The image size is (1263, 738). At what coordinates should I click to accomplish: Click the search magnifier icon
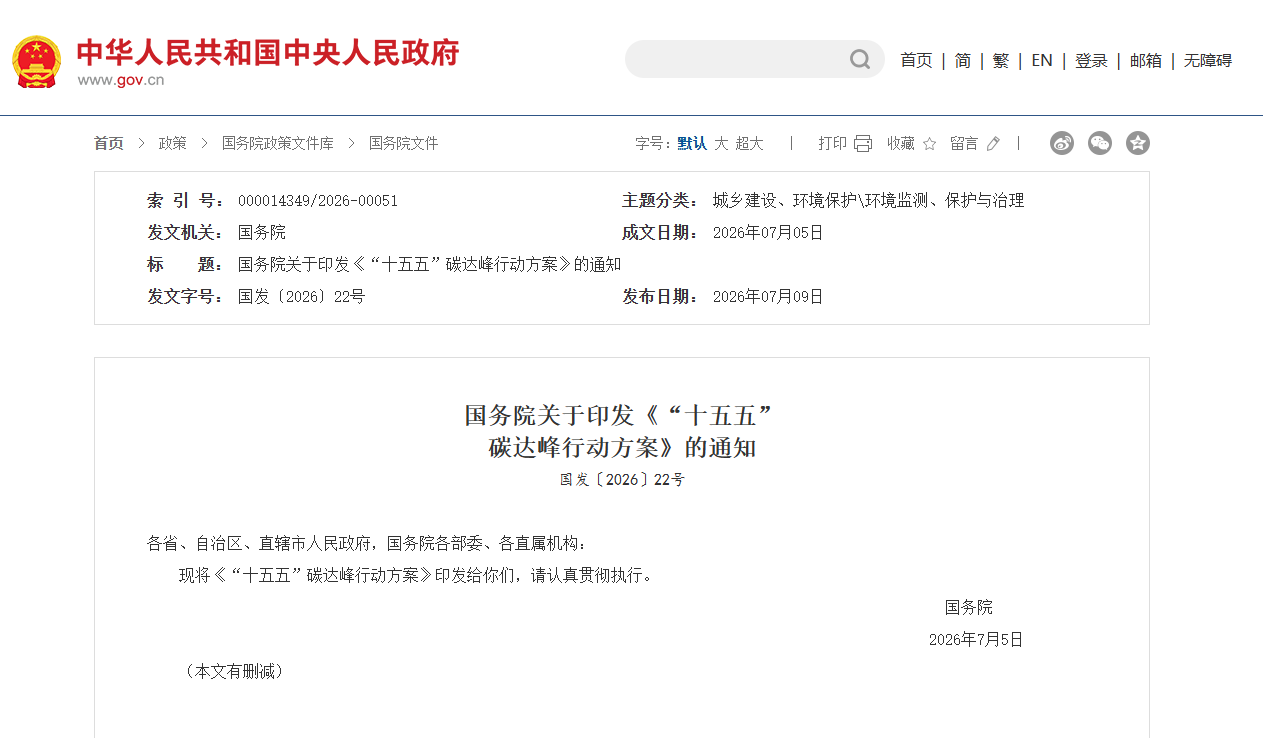point(860,60)
